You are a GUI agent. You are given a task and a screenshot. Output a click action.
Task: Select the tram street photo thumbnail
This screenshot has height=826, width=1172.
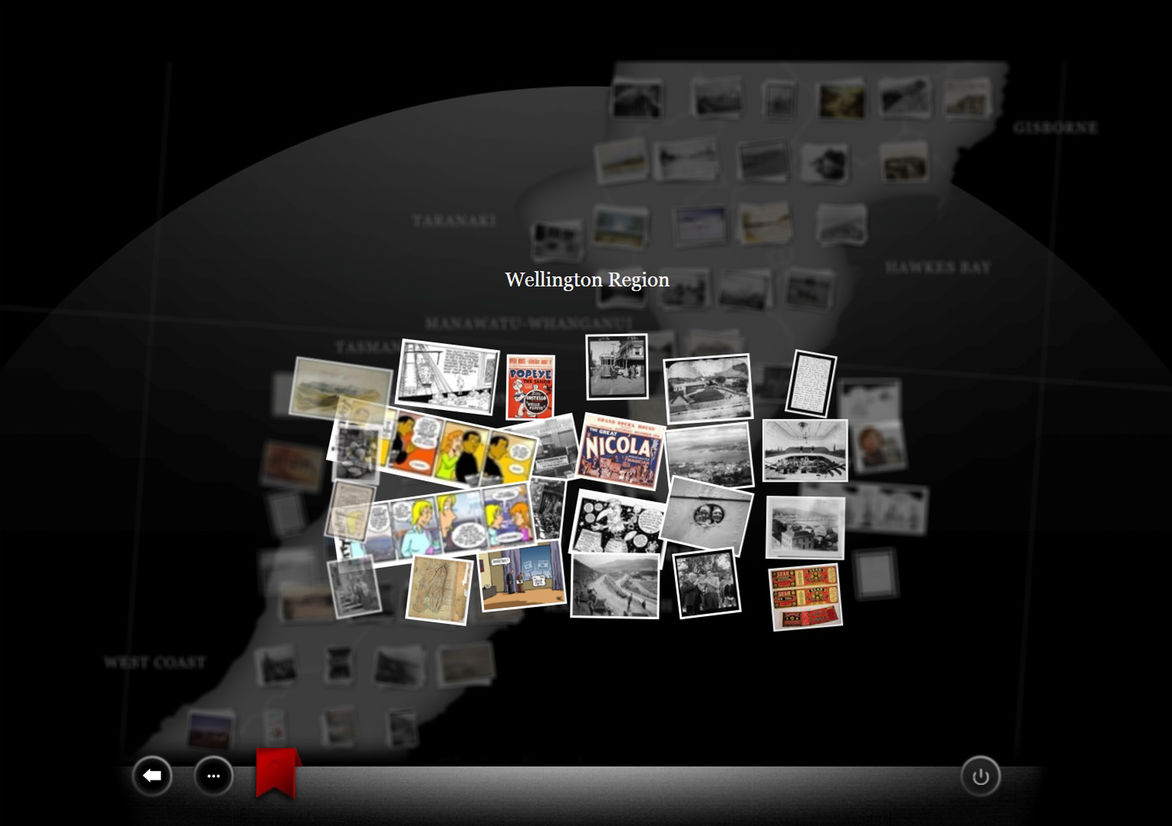point(616,366)
